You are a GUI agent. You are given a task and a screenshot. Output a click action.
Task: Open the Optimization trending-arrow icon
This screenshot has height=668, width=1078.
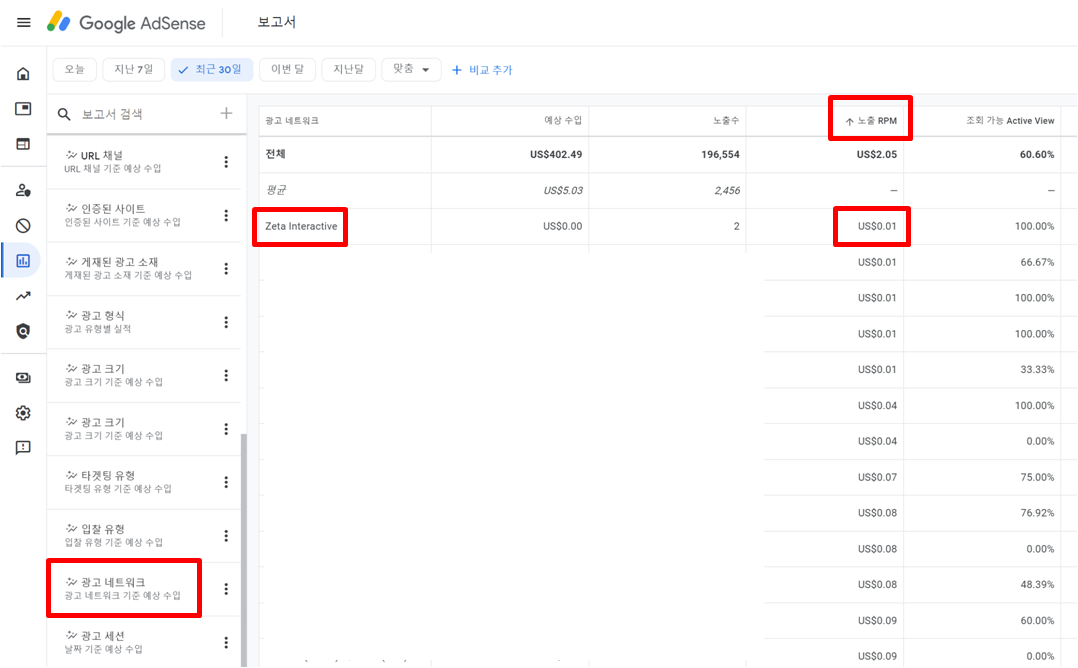click(x=23, y=294)
